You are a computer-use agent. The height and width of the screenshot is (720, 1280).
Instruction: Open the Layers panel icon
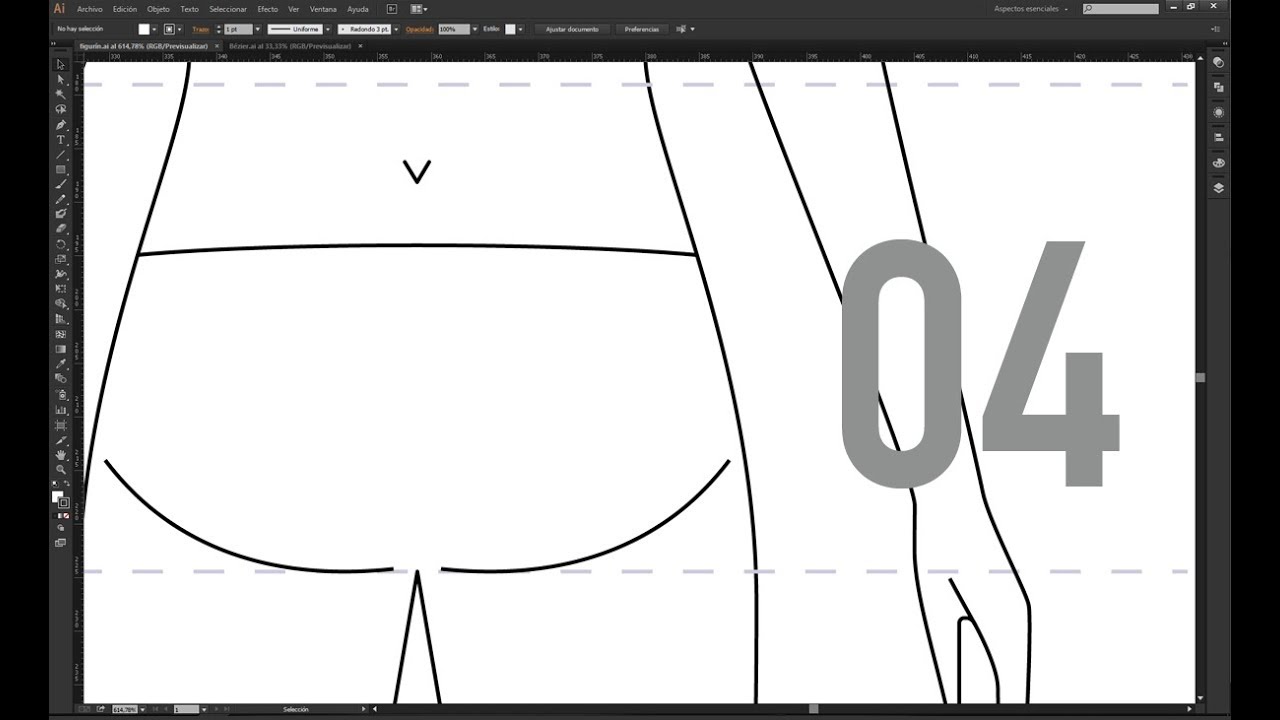(1218, 187)
